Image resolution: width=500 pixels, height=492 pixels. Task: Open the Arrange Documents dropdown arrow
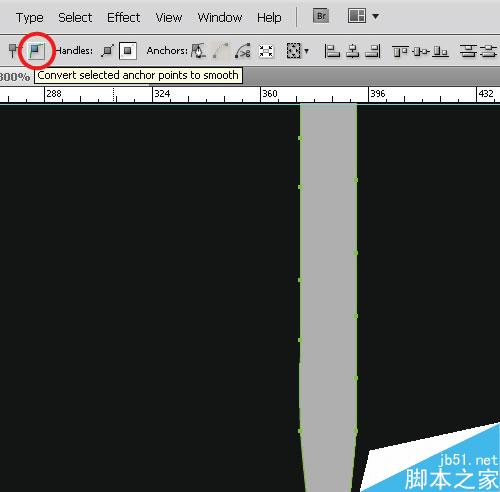click(375, 16)
